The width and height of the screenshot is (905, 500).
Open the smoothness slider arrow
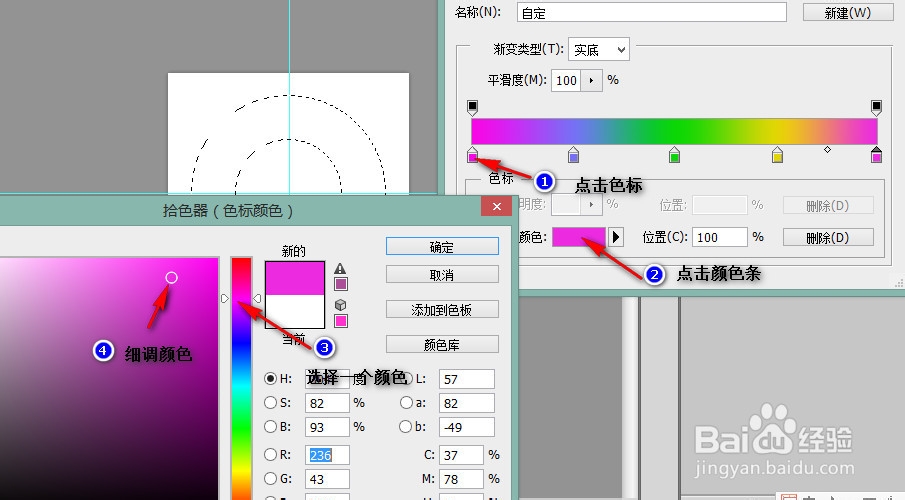(x=592, y=80)
